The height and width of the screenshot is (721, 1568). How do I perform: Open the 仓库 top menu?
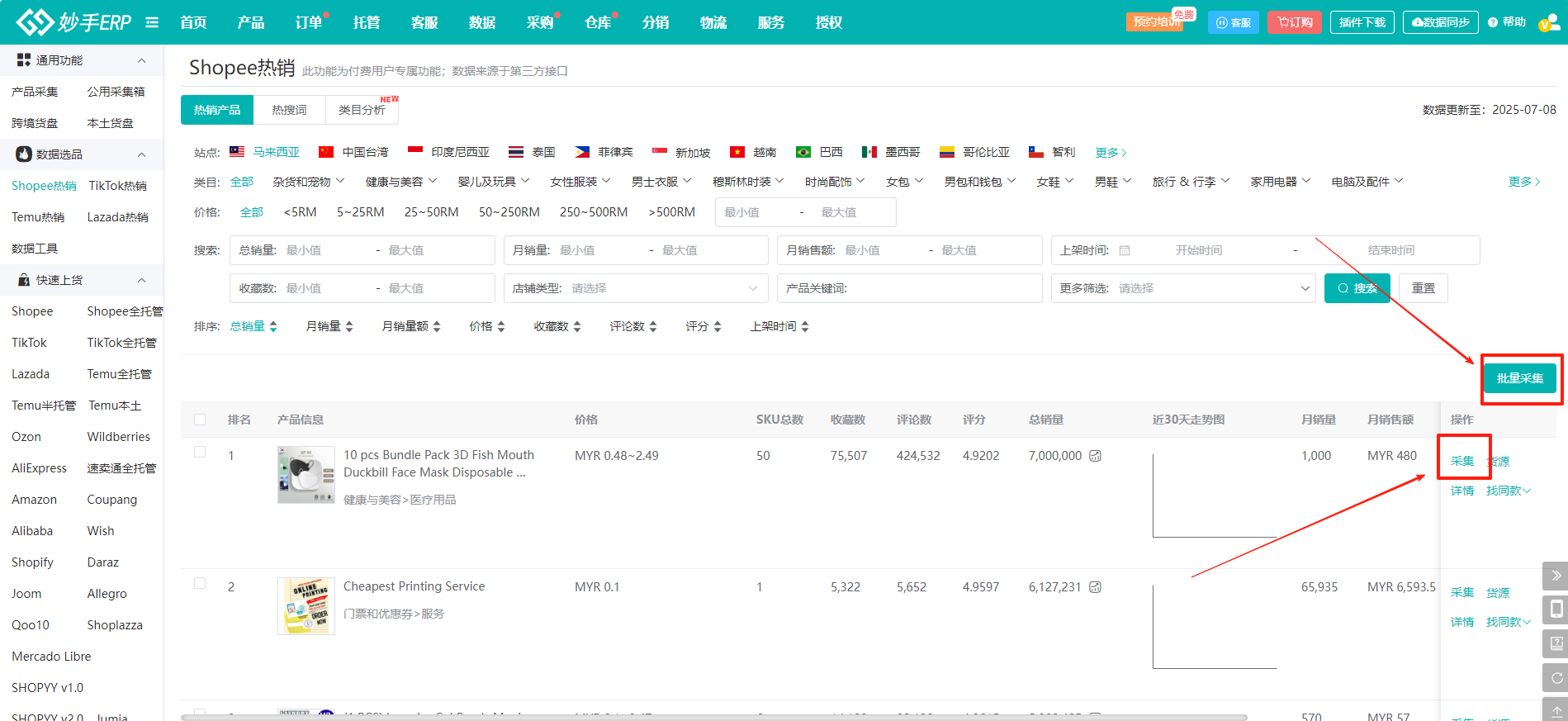click(598, 22)
